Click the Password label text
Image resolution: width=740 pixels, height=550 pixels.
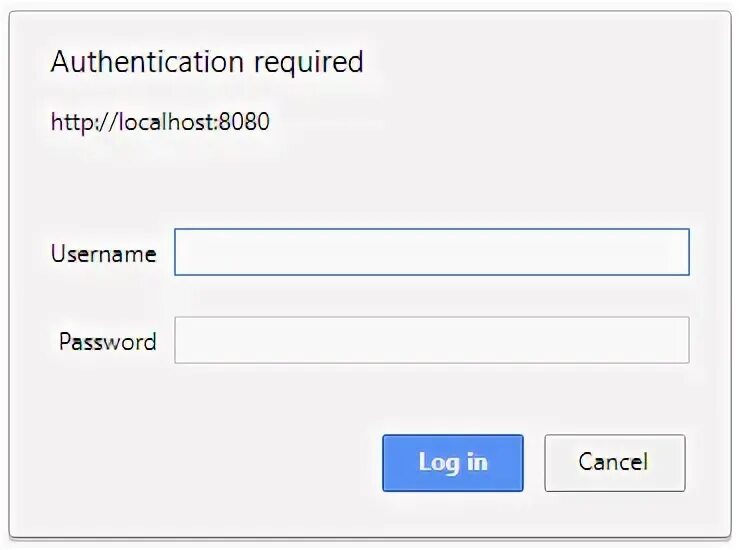107,342
